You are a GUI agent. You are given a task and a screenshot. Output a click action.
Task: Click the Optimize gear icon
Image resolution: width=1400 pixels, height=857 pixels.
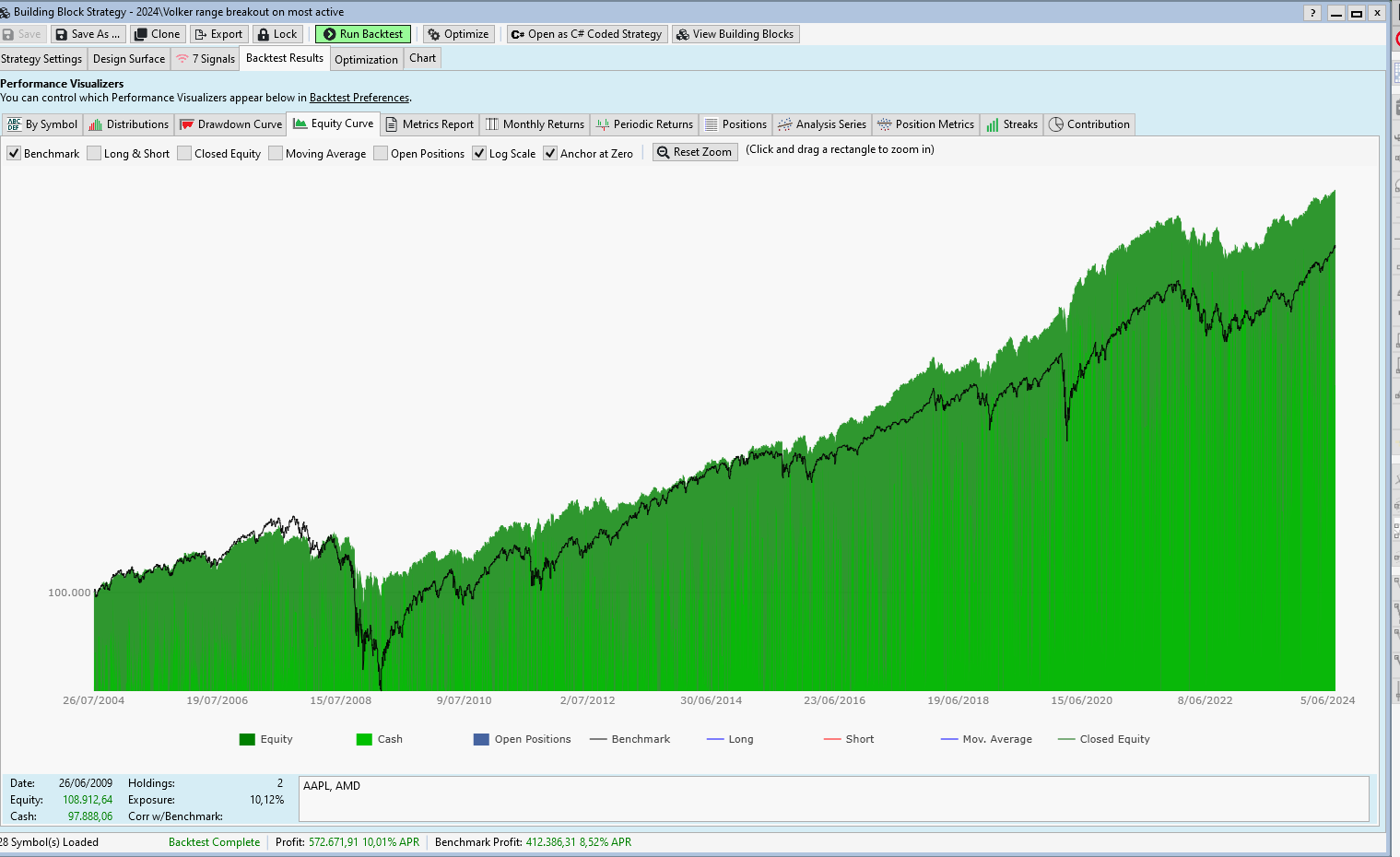click(433, 34)
